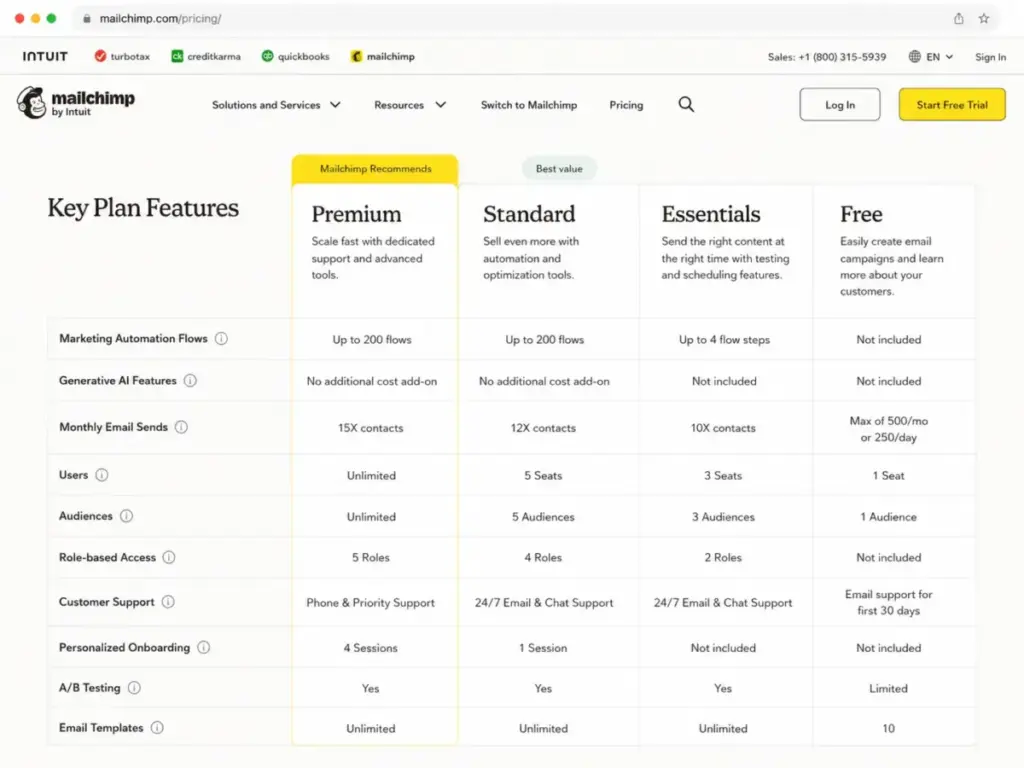Show info for Personalized Onboarding
The image size is (1024, 768).
pyautogui.click(x=204, y=647)
